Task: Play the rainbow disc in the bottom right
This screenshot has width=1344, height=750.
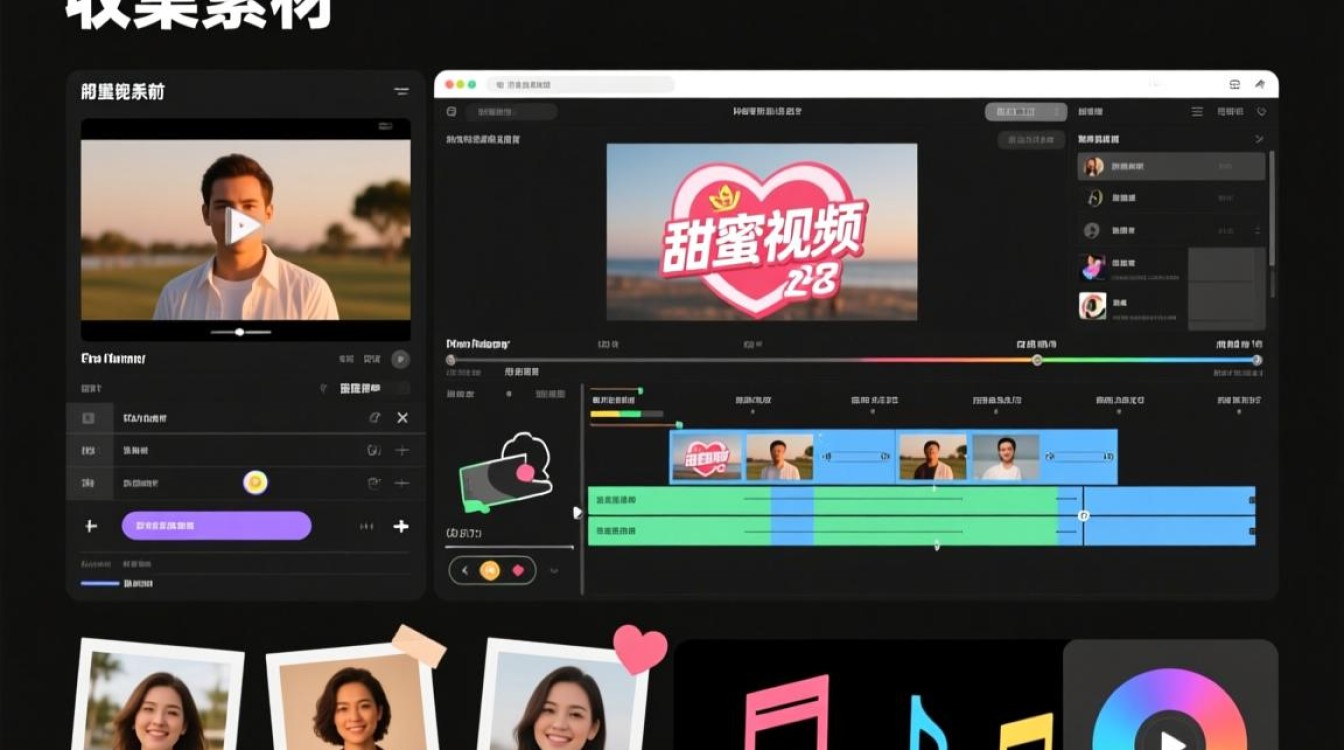Action: [x=1169, y=740]
